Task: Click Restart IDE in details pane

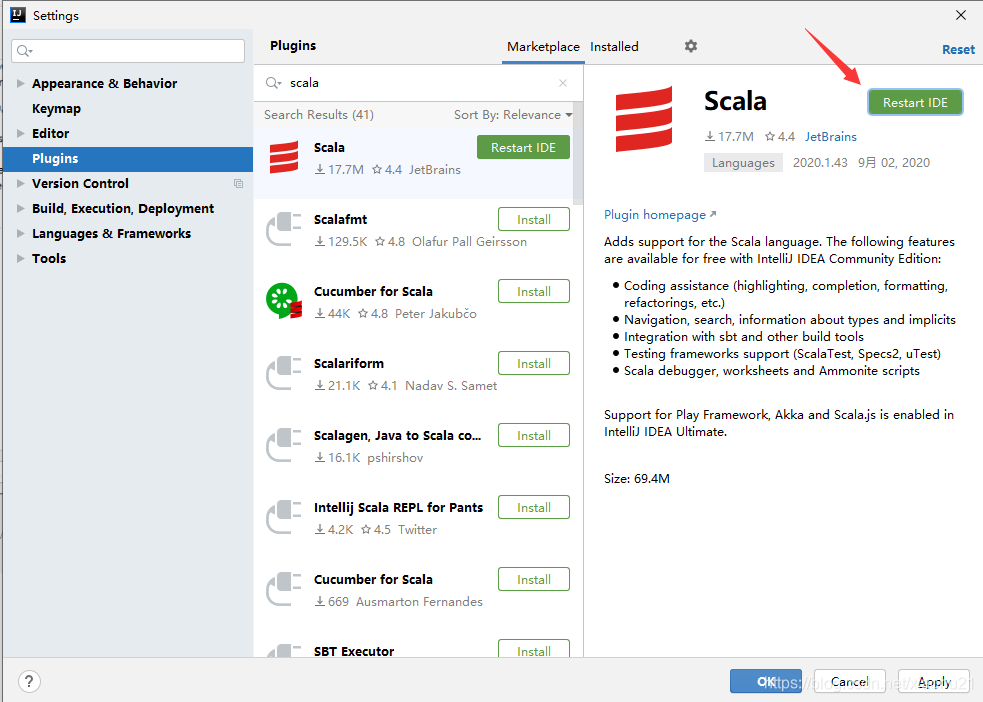Action: 915,102
